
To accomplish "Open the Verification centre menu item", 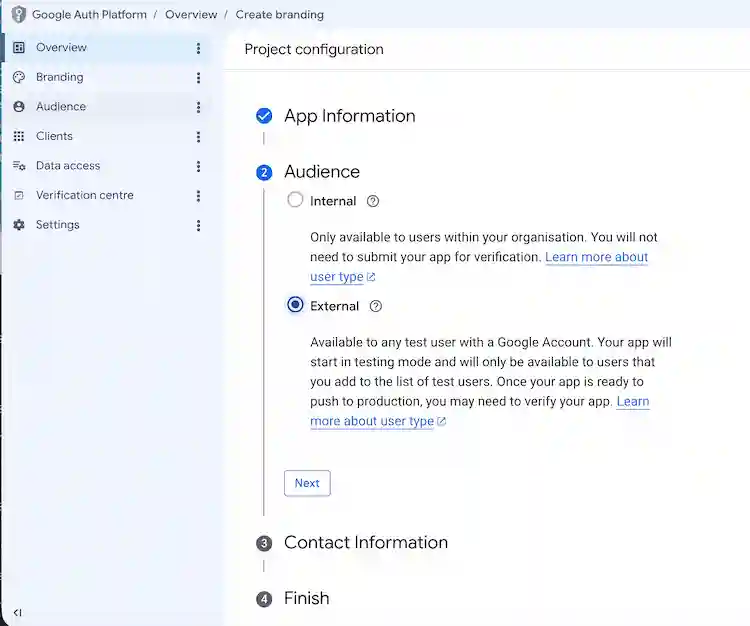I will click(x=105, y=195).
